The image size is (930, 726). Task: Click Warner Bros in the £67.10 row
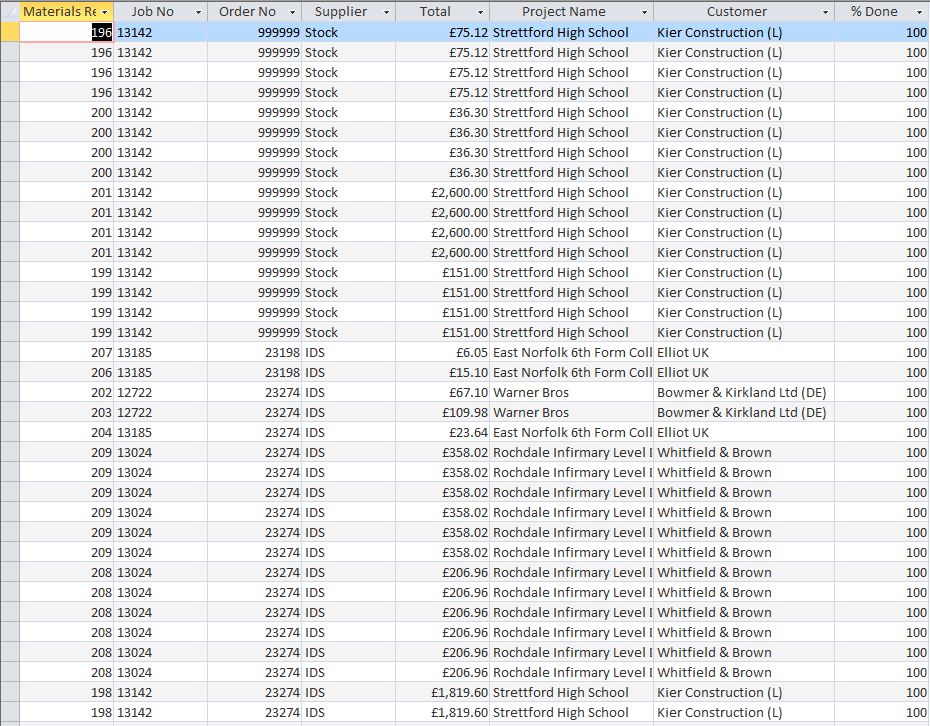click(531, 393)
